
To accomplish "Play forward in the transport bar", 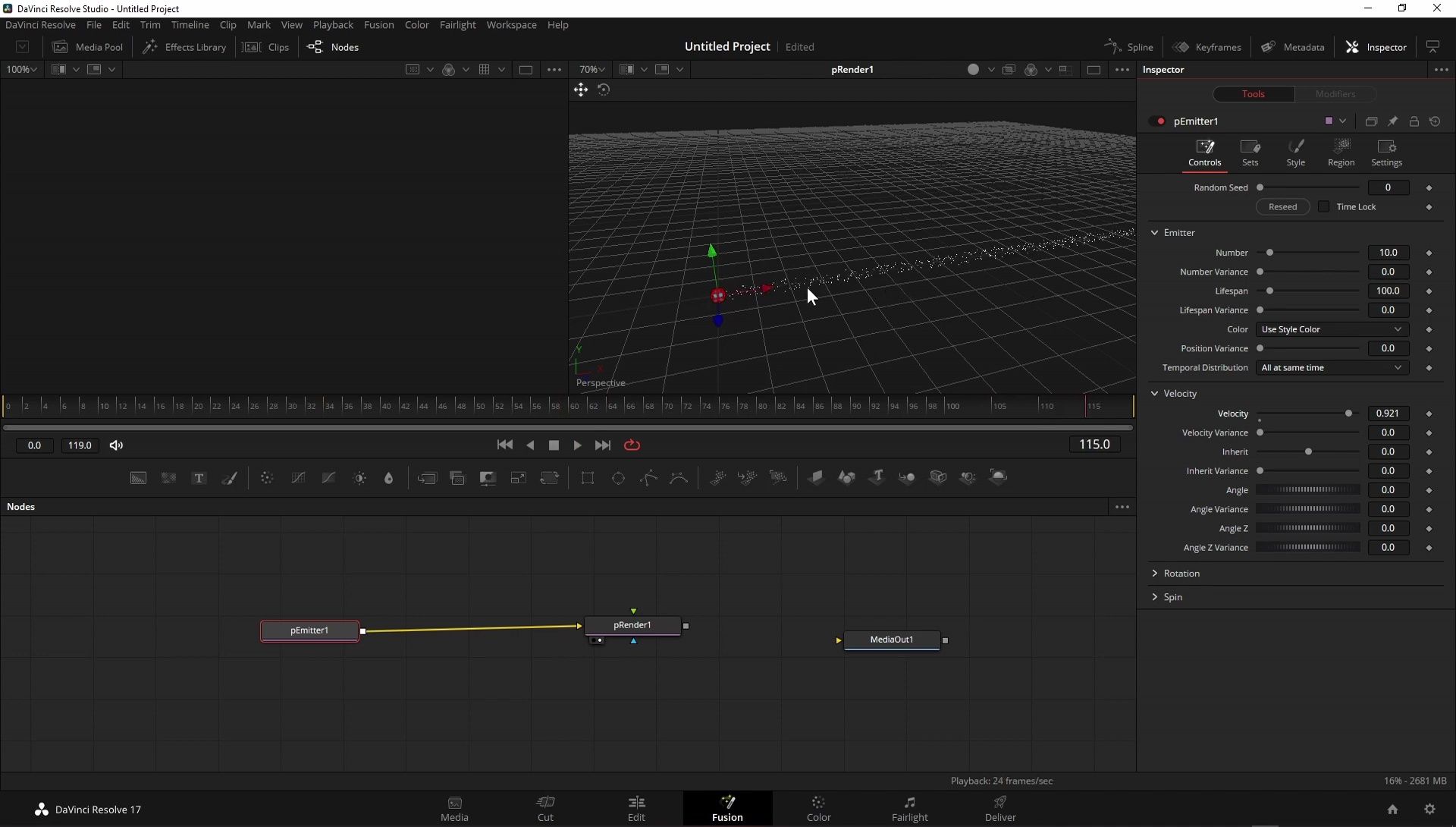I will coord(577,445).
